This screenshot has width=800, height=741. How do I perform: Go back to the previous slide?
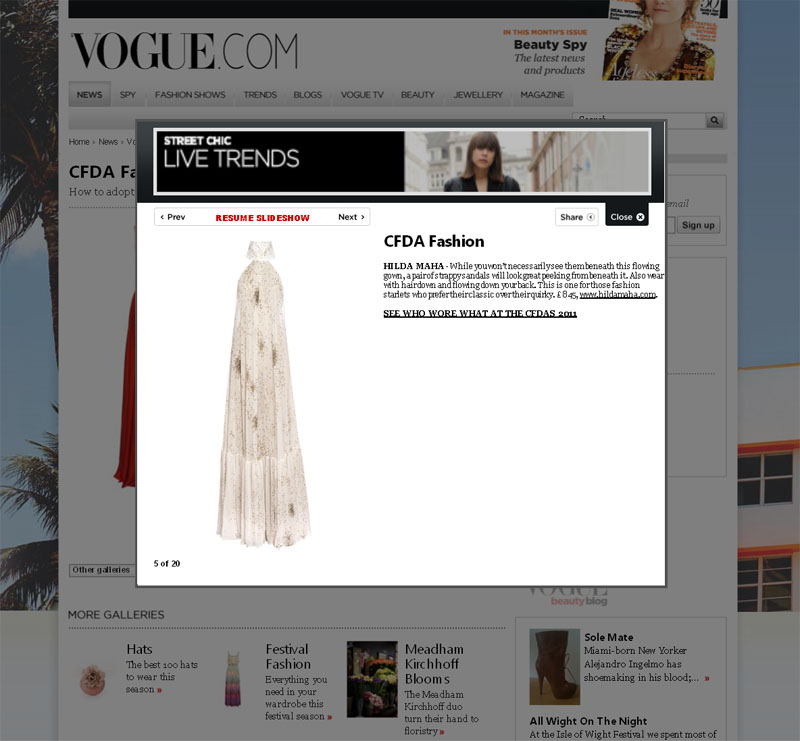pos(172,217)
